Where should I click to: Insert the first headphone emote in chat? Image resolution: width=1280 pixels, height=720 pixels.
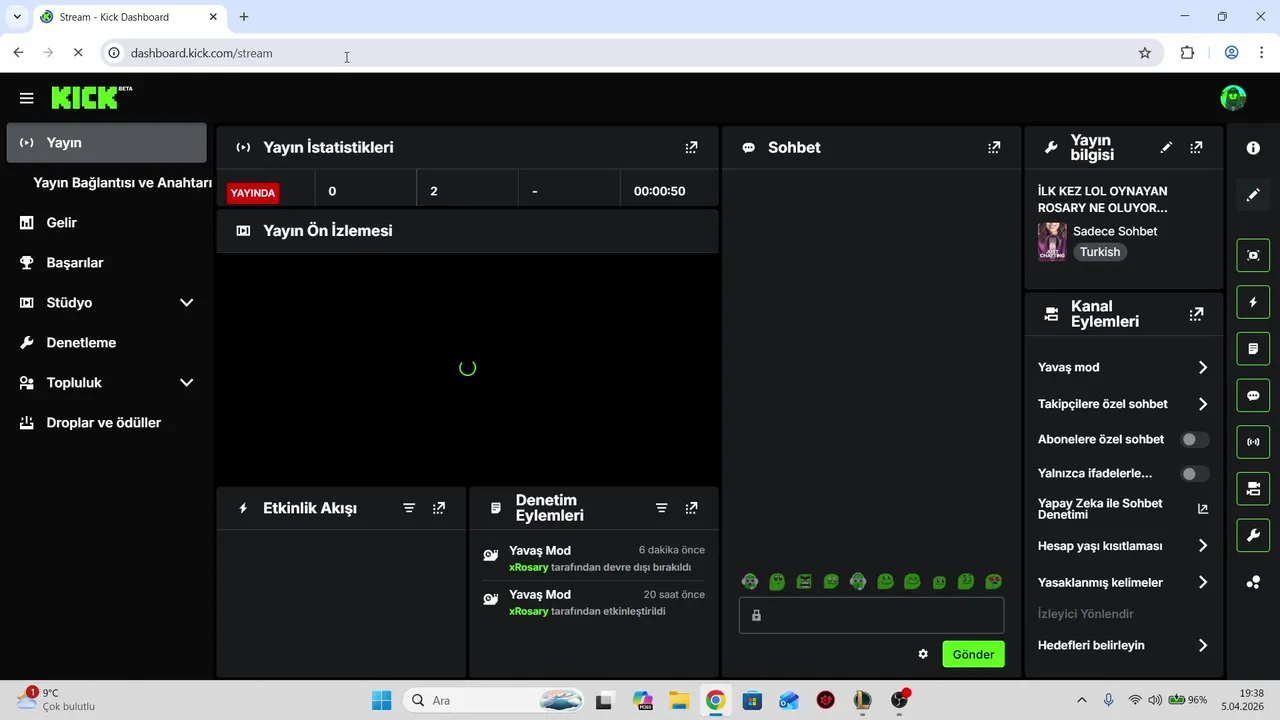point(750,581)
